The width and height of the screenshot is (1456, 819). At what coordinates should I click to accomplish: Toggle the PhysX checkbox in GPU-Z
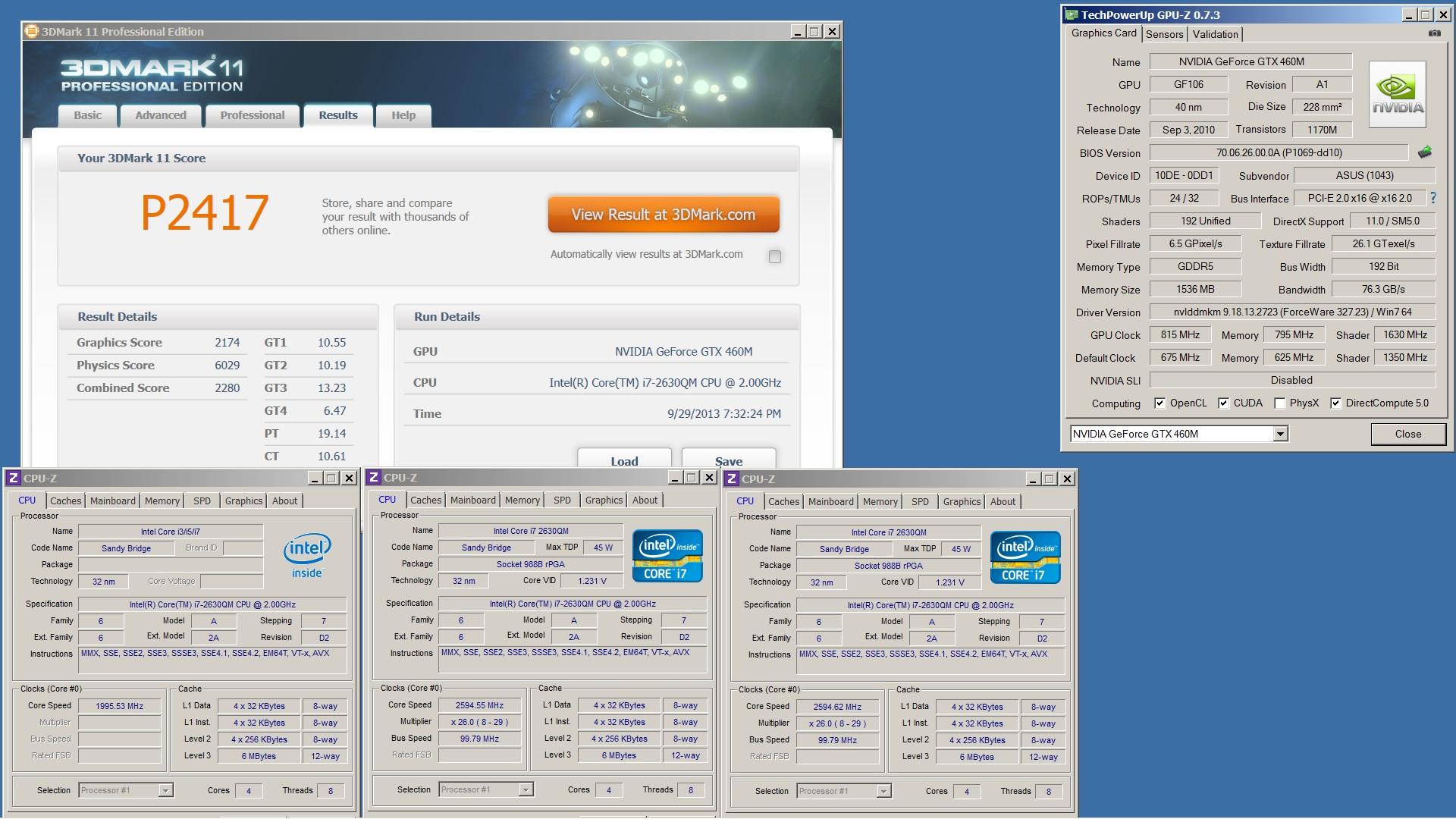[x=1280, y=403]
